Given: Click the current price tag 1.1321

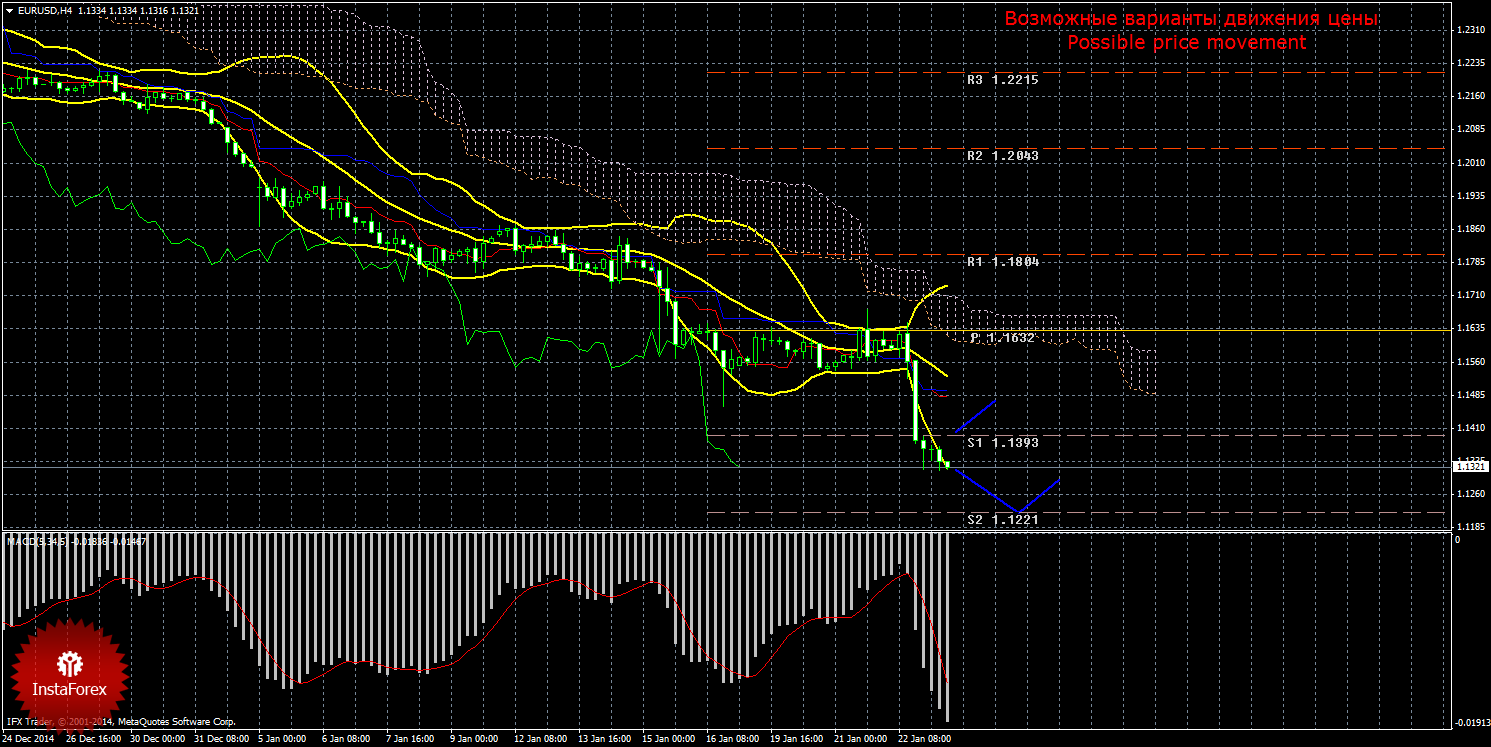Looking at the screenshot, I should tap(1469, 466).
